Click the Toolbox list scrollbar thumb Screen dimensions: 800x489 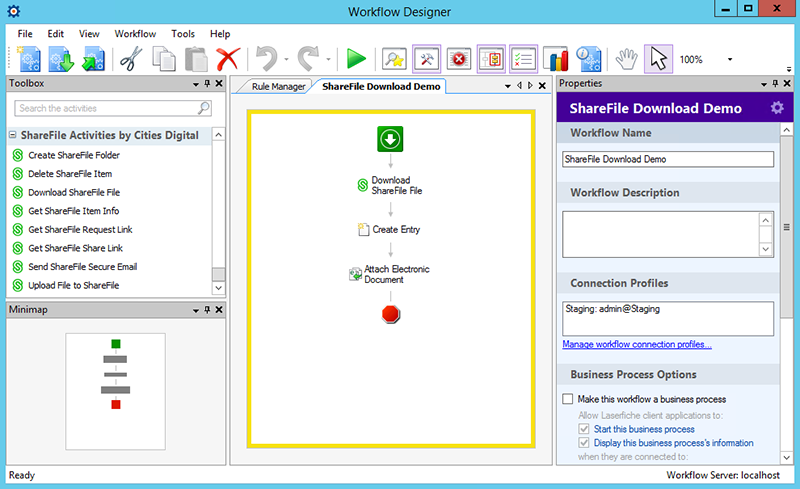(218, 274)
